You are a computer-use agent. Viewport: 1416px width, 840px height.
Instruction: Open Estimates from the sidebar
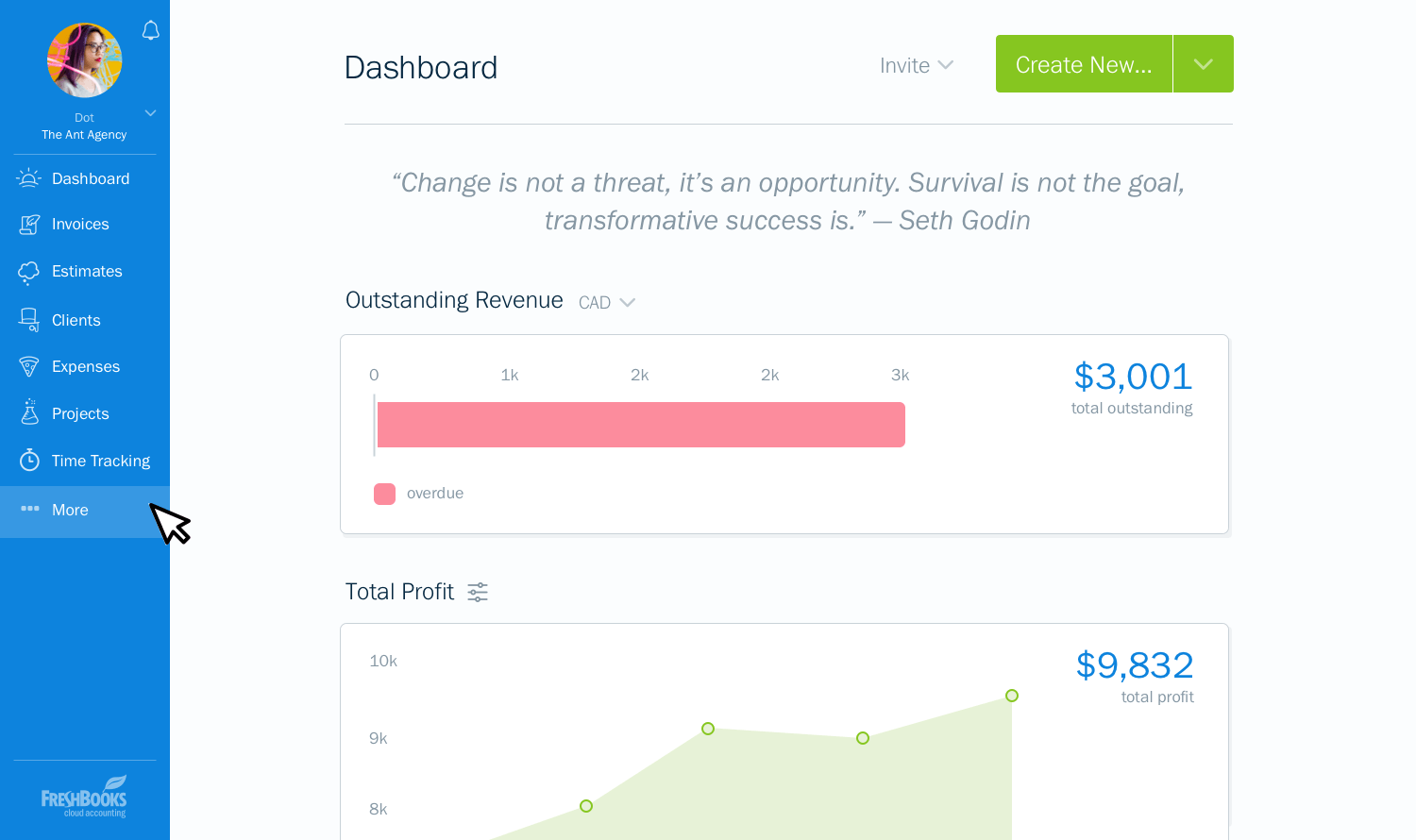pos(28,271)
